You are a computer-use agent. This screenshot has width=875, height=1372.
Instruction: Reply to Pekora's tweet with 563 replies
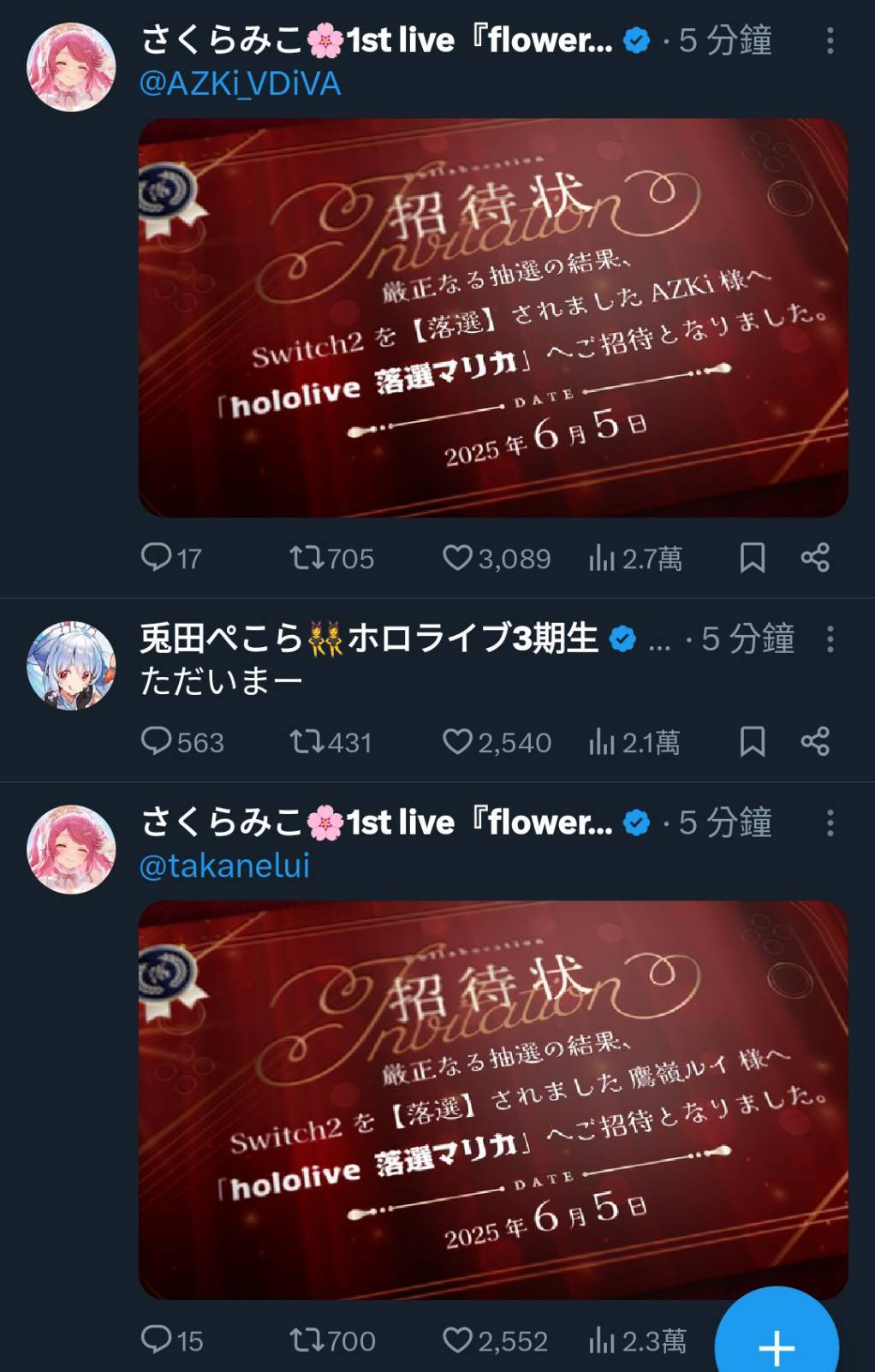[182, 742]
